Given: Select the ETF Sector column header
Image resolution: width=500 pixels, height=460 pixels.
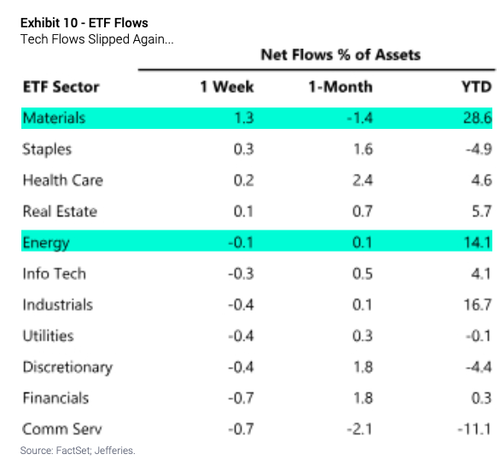Looking at the screenshot, I should (61, 87).
